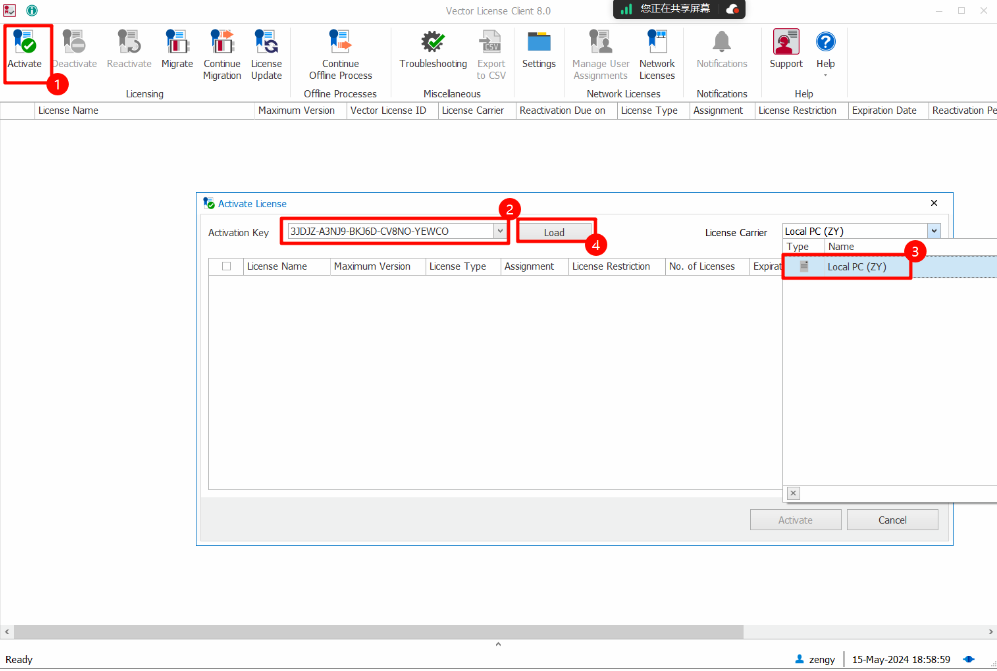Click the Activate button in dialog

pyautogui.click(x=795, y=520)
